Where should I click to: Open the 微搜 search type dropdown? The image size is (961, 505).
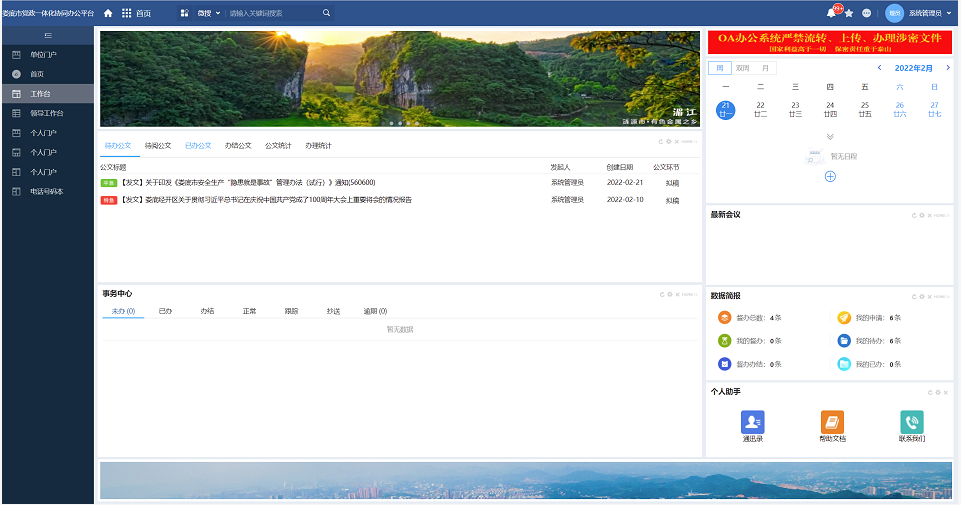208,13
